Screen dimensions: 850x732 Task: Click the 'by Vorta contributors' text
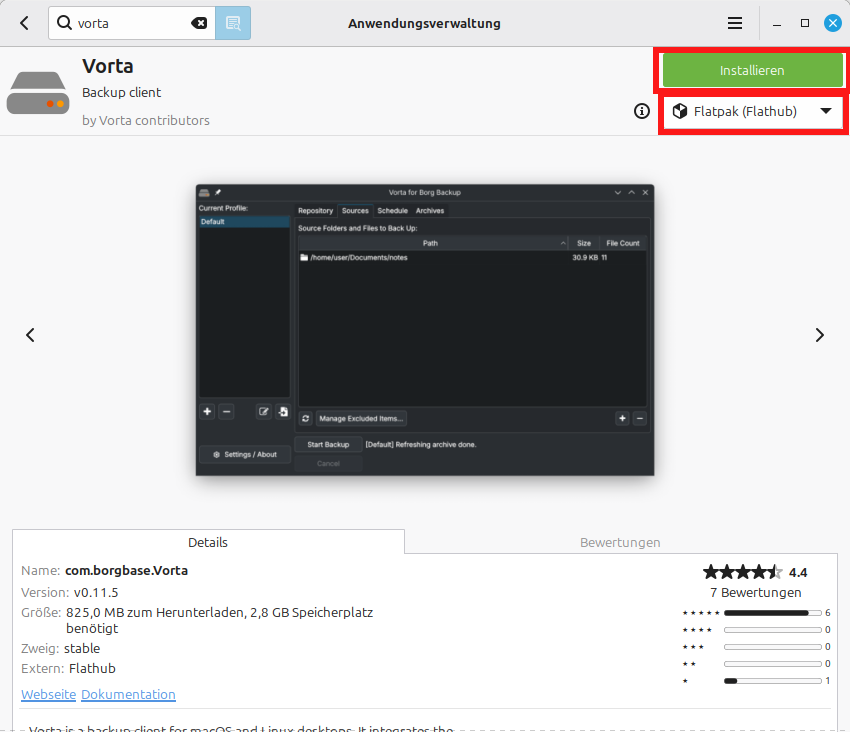pos(146,120)
